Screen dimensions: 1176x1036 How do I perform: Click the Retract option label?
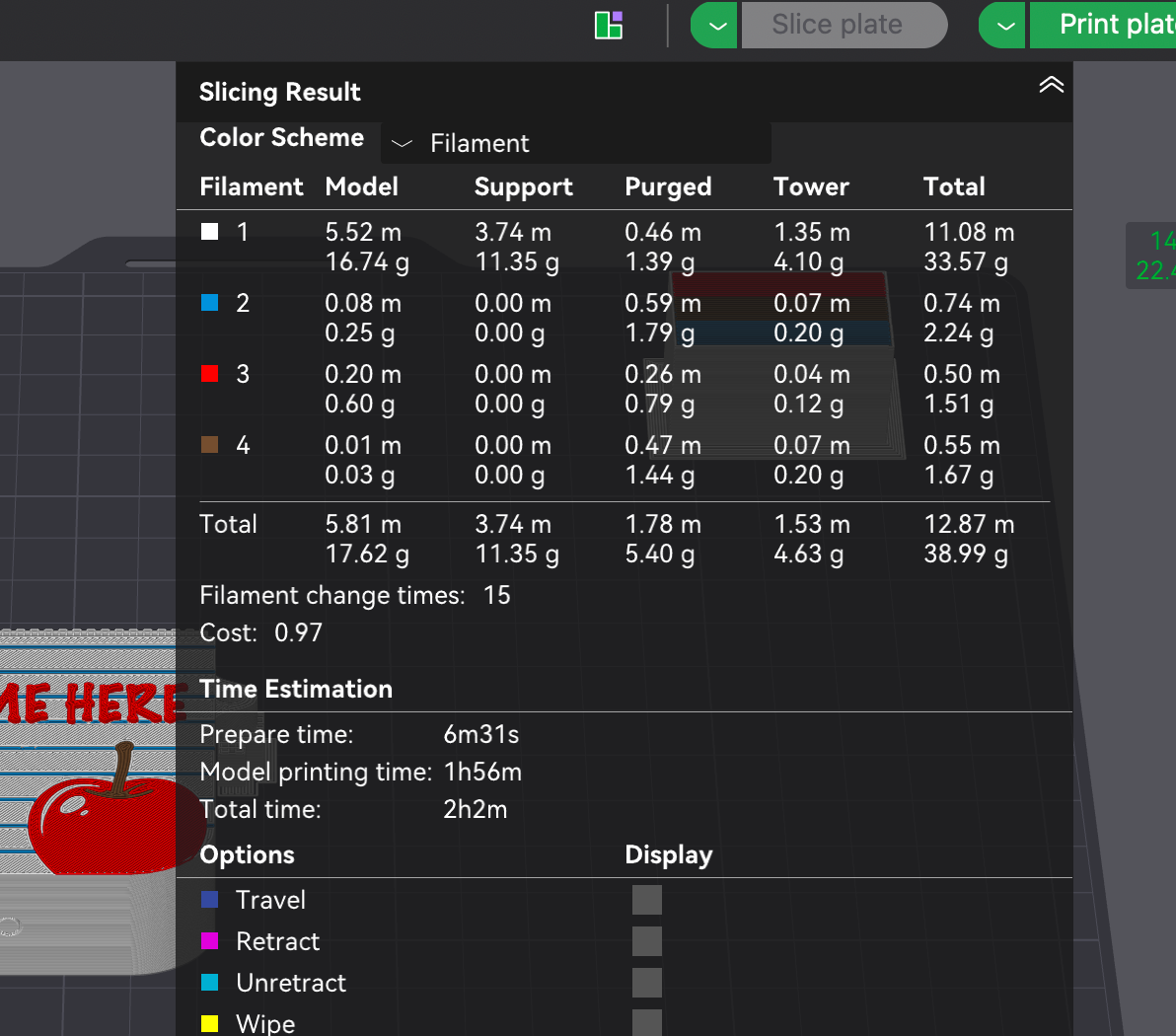[277, 940]
